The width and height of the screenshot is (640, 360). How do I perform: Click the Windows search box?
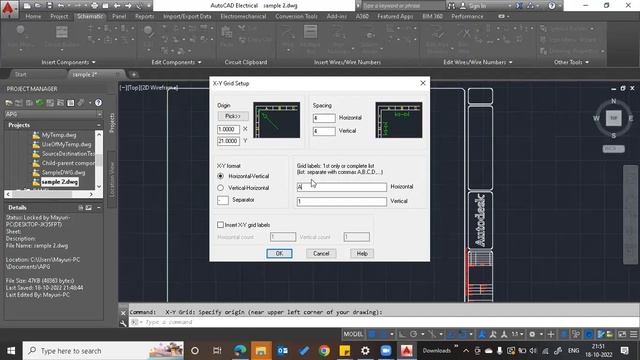(x=104, y=351)
